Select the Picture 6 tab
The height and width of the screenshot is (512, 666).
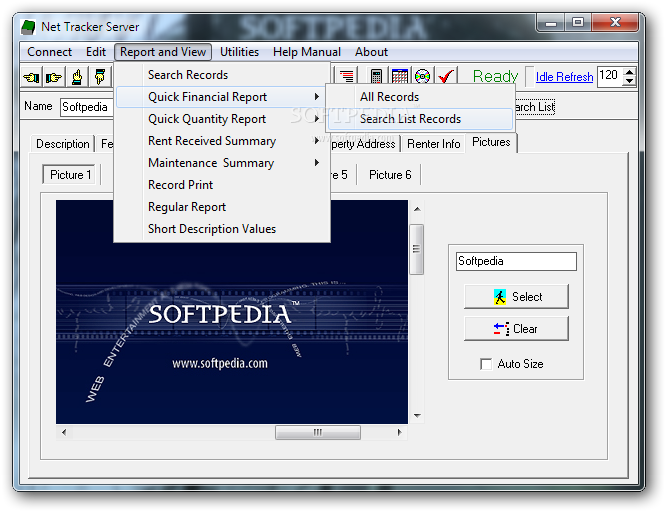point(390,175)
